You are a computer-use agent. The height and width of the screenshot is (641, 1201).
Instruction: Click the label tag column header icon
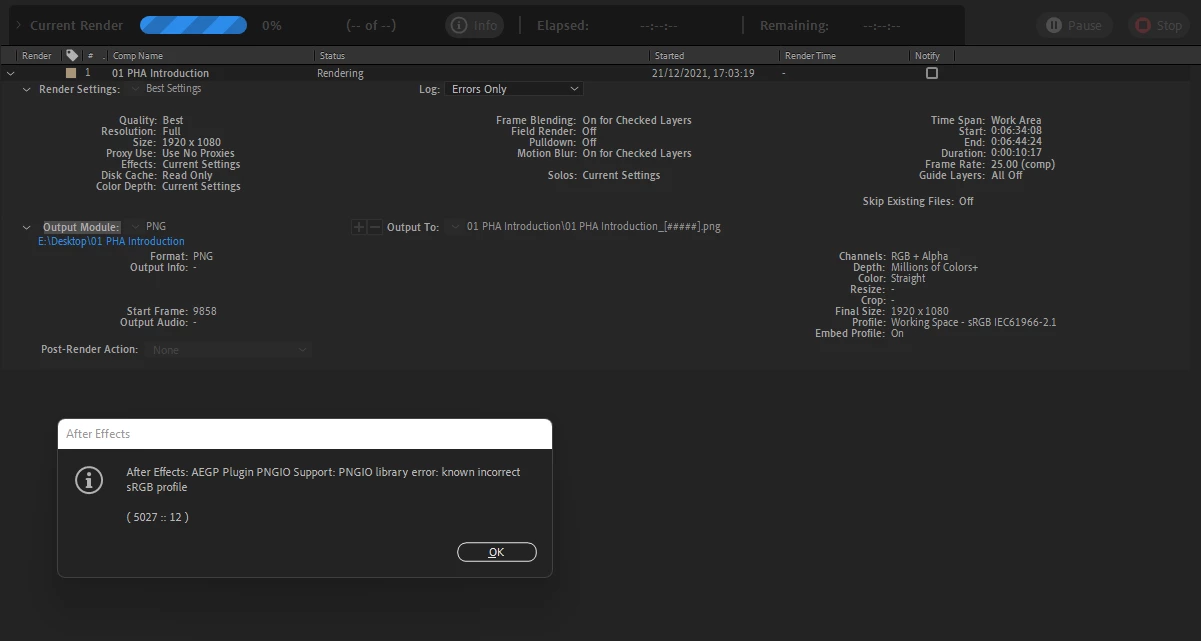click(x=72, y=56)
